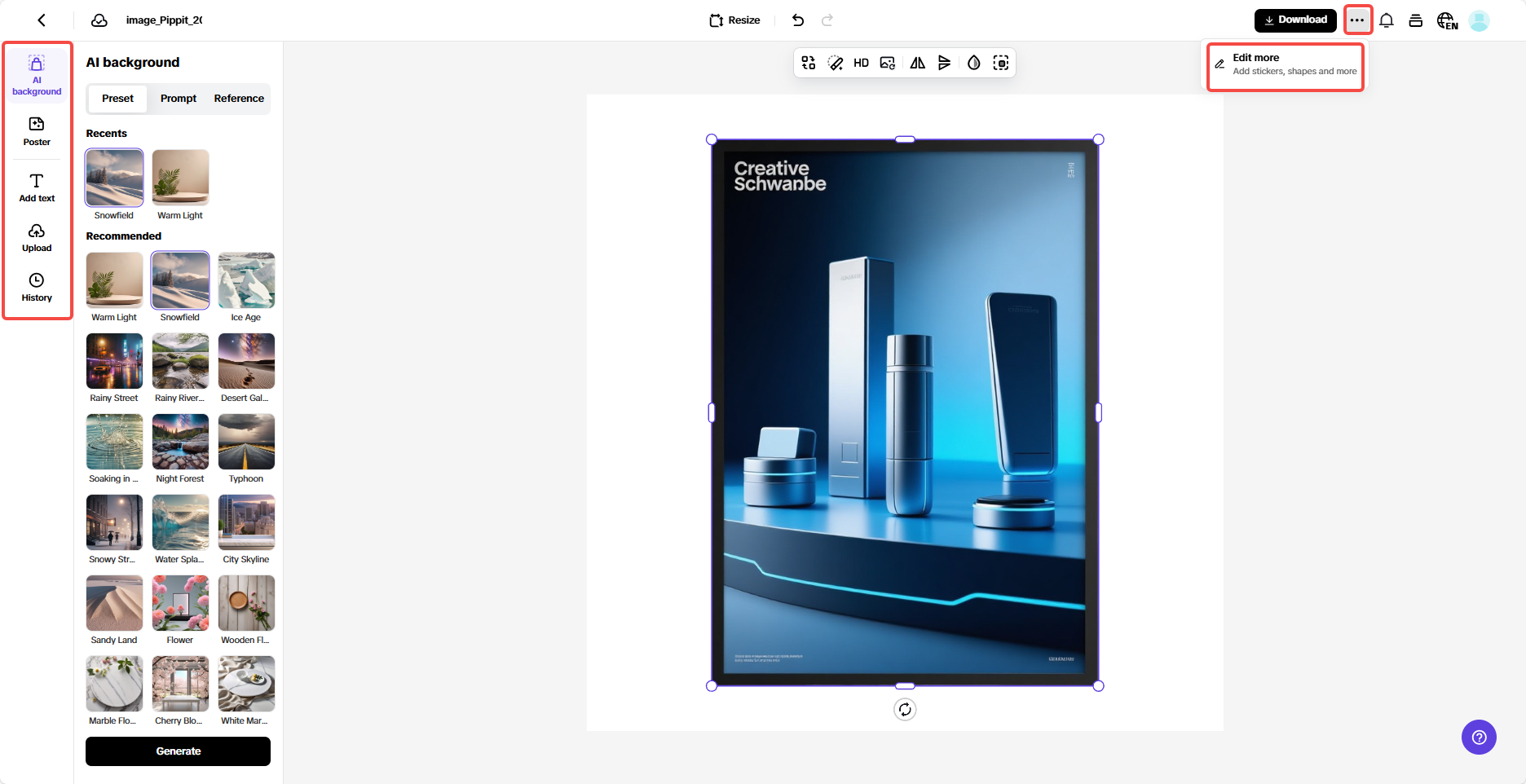The image size is (1526, 784).
Task: Apply HD upscale to the image
Action: tap(862, 63)
